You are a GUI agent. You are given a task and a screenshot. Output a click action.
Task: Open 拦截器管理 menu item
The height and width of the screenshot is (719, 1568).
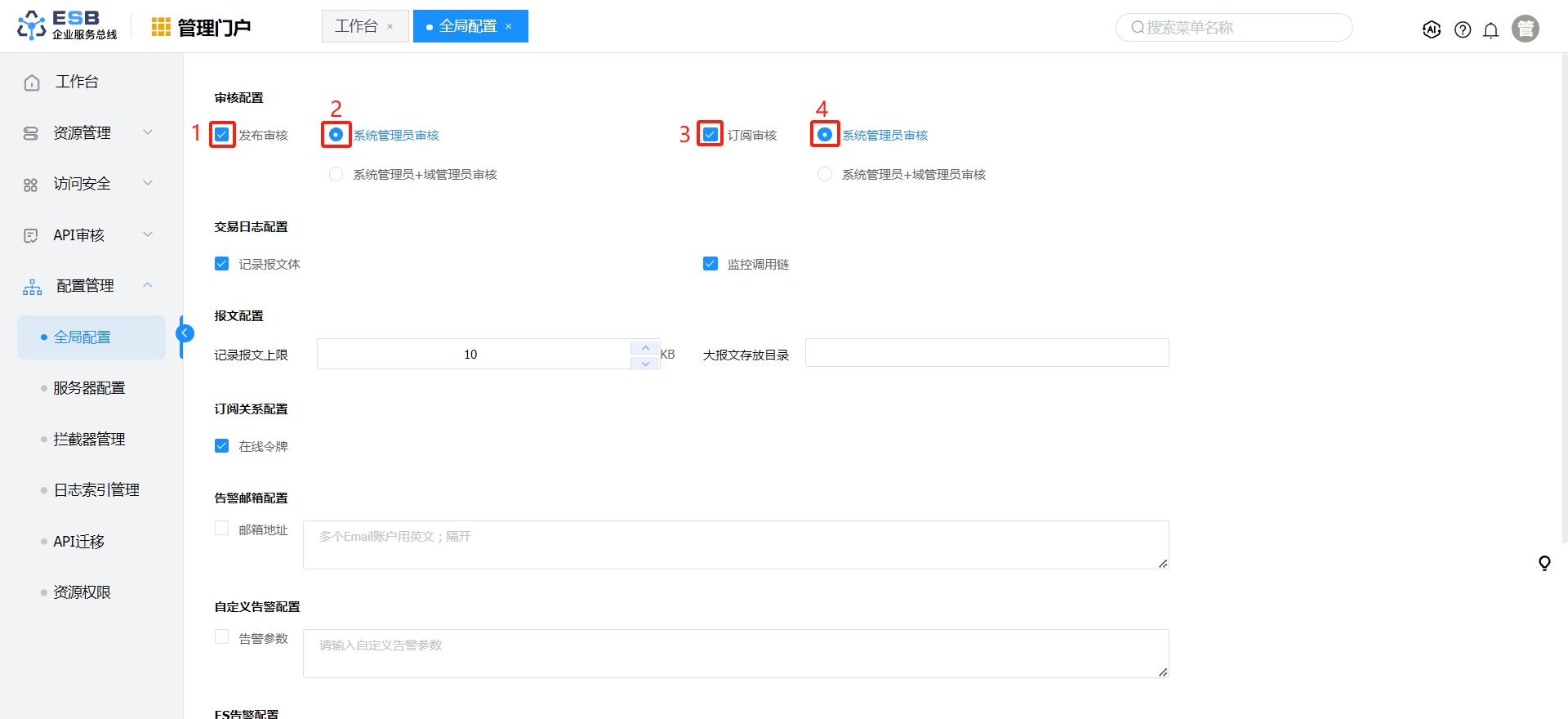(x=89, y=439)
